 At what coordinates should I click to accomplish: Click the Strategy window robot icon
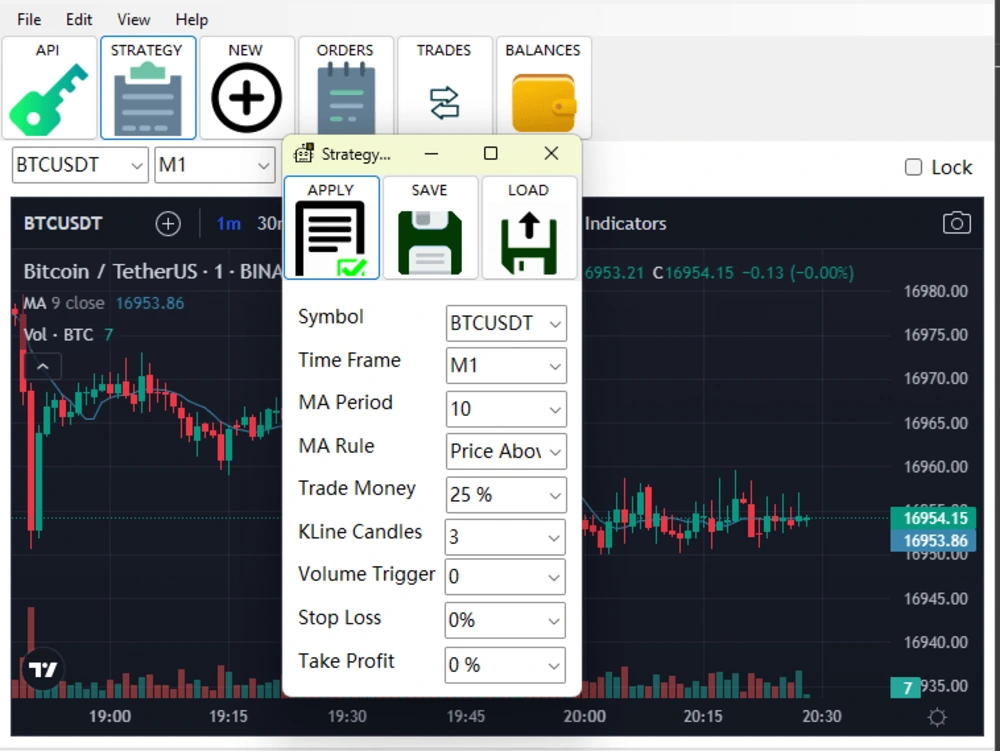[304, 154]
